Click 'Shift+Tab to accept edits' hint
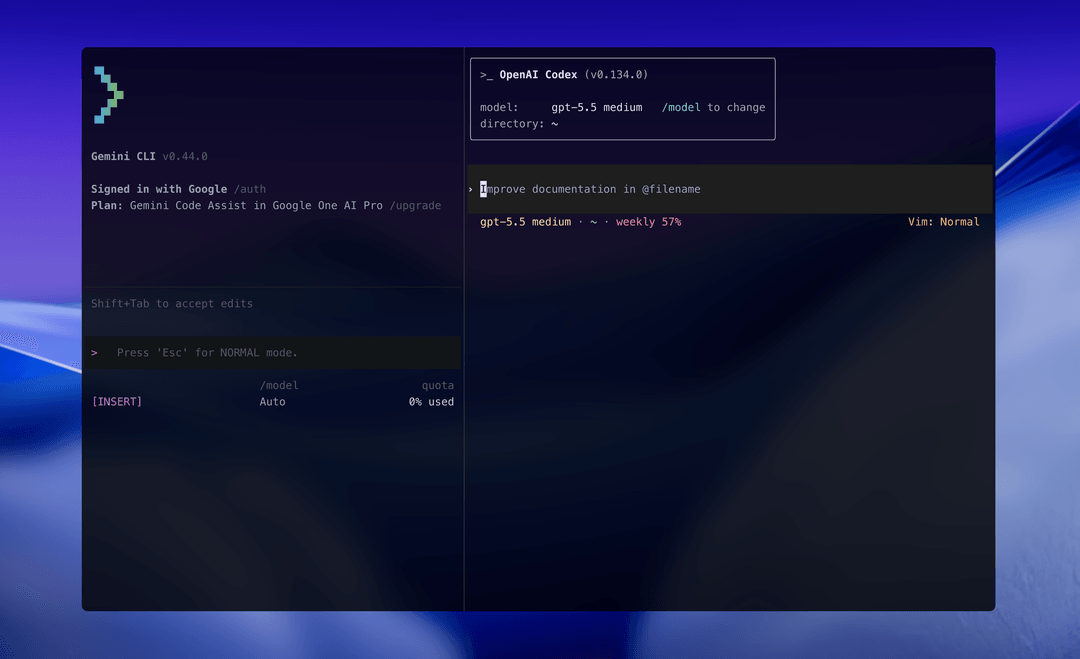 [x=172, y=304]
